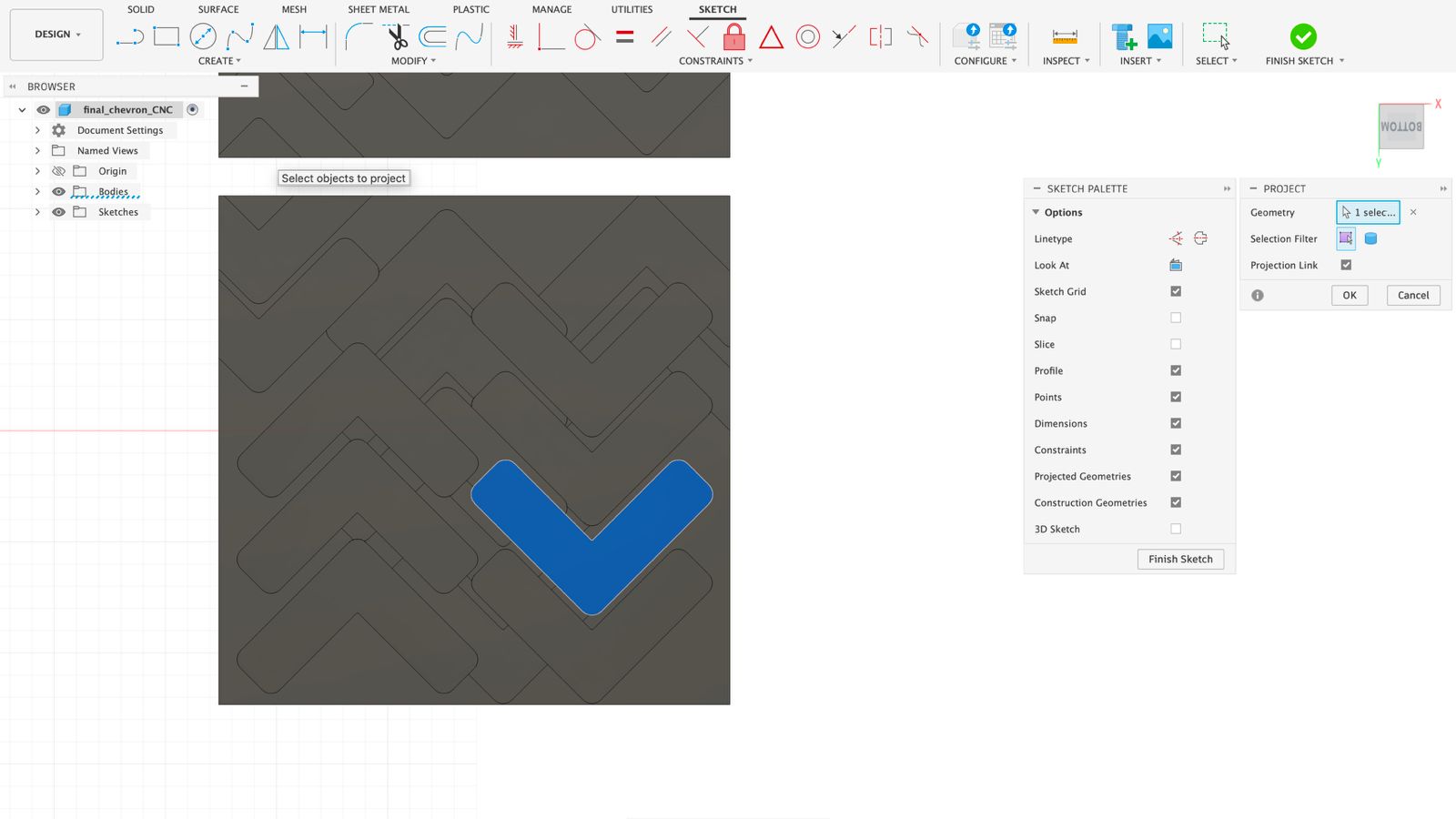Switch to the SHEET METAL tab

[379, 9]
